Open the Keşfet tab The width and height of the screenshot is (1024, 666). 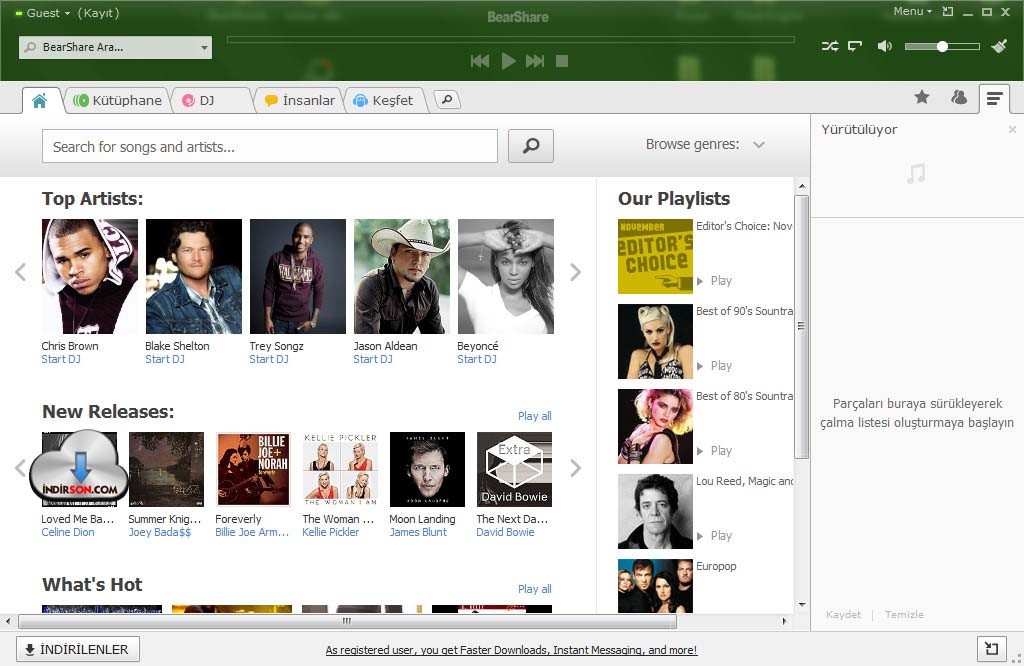click(x=384, y=101)
